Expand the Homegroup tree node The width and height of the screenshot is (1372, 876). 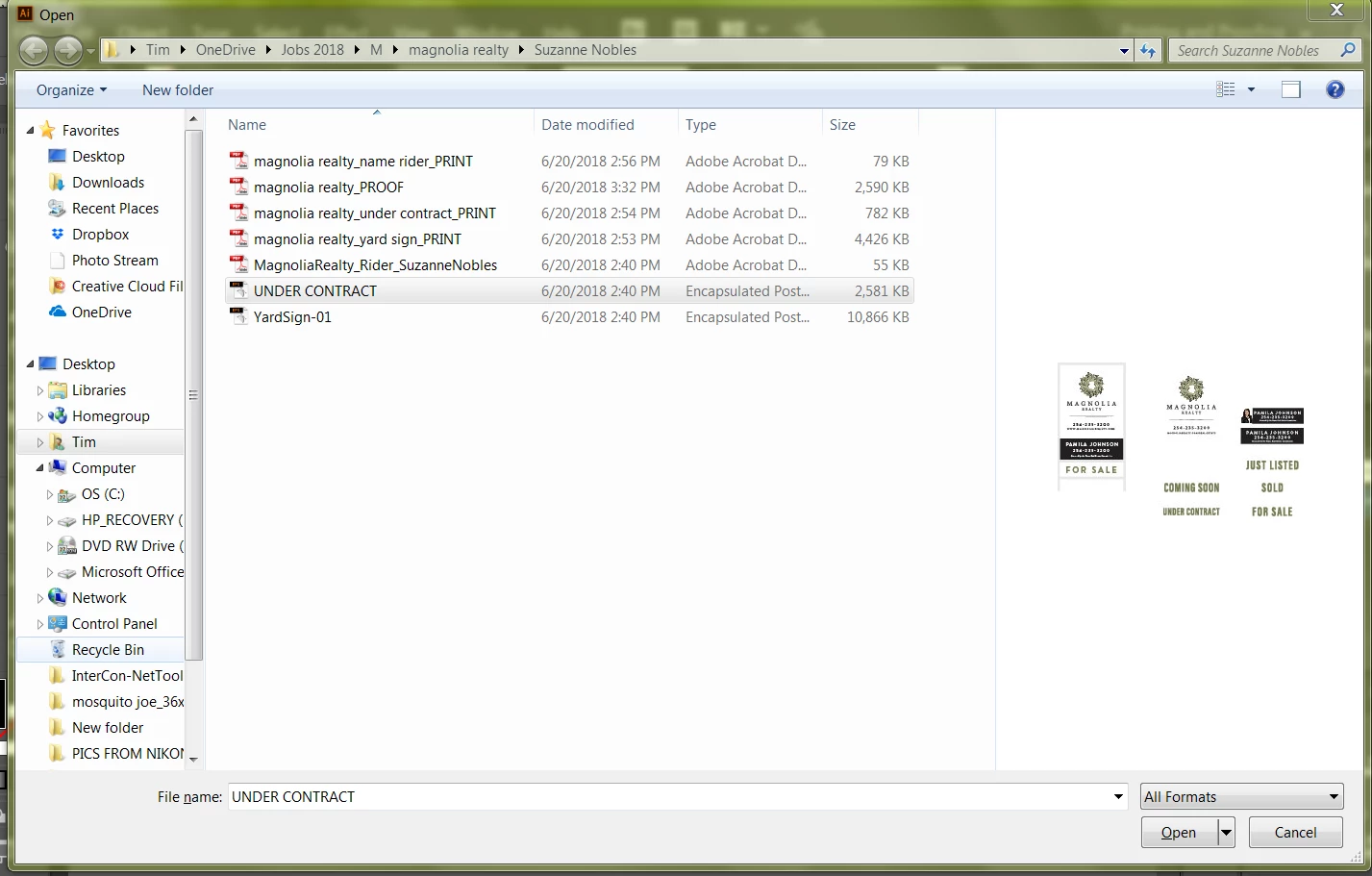[39, 416]
